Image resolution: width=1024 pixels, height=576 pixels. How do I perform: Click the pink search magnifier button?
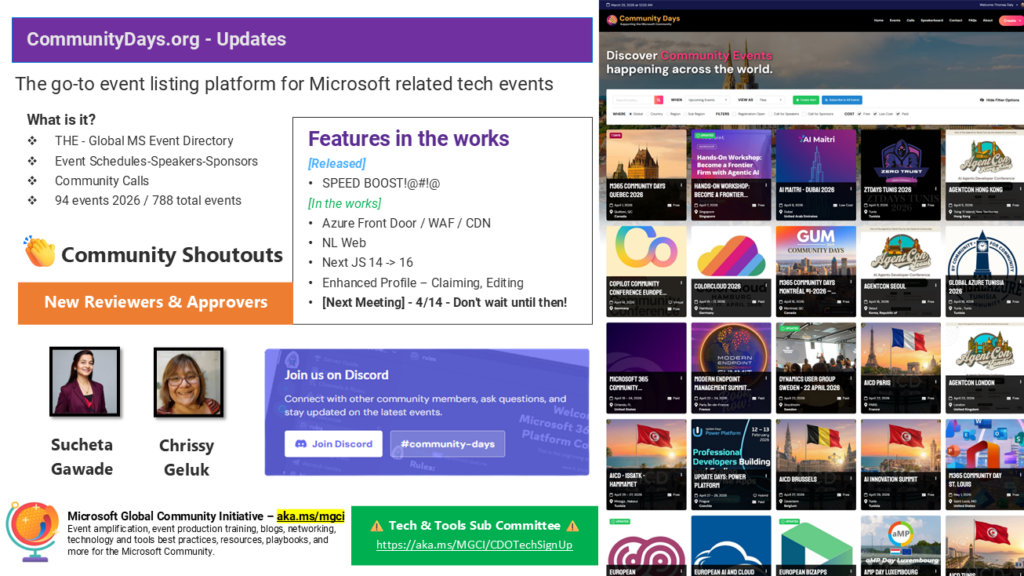[658, 100]
